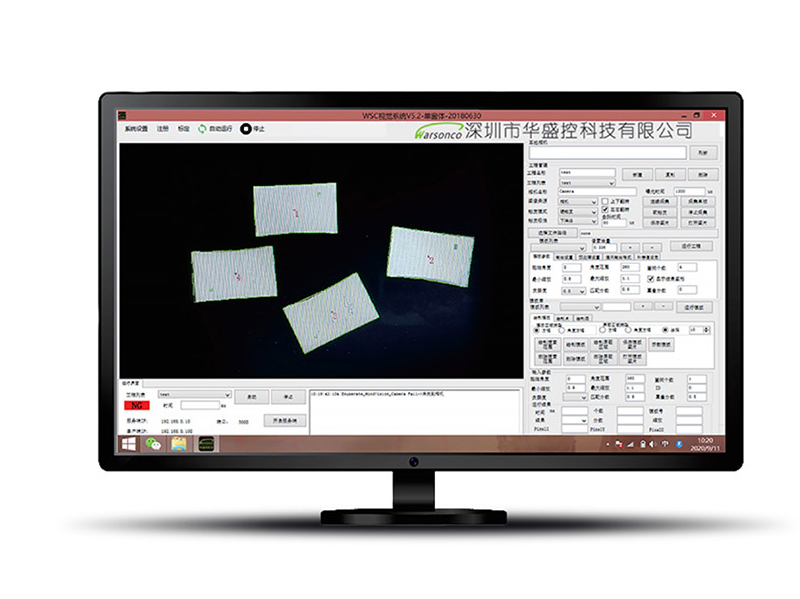Click the camera name field showing Camera
Screen dimensions: 800x599
tap(597, 191)
